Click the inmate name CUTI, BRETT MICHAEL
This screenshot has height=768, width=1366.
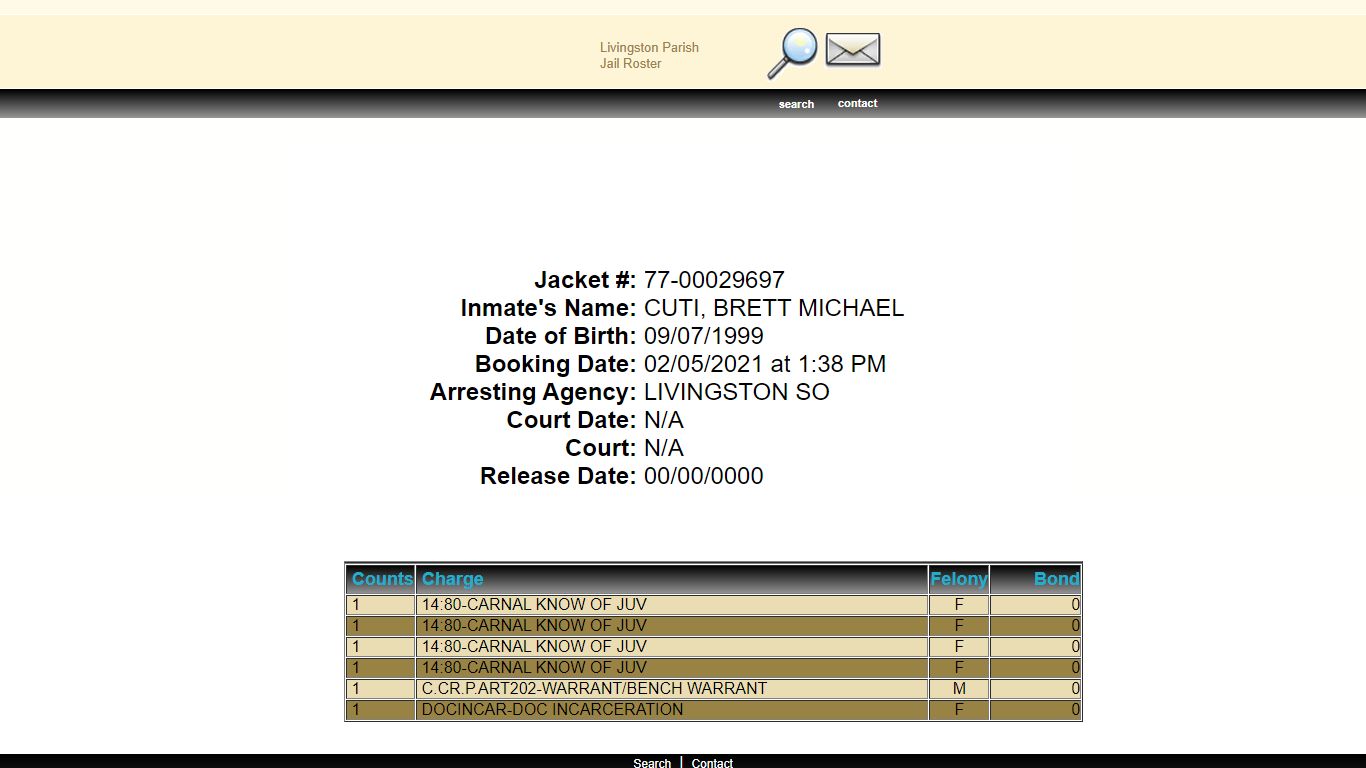tap(774, 308)
